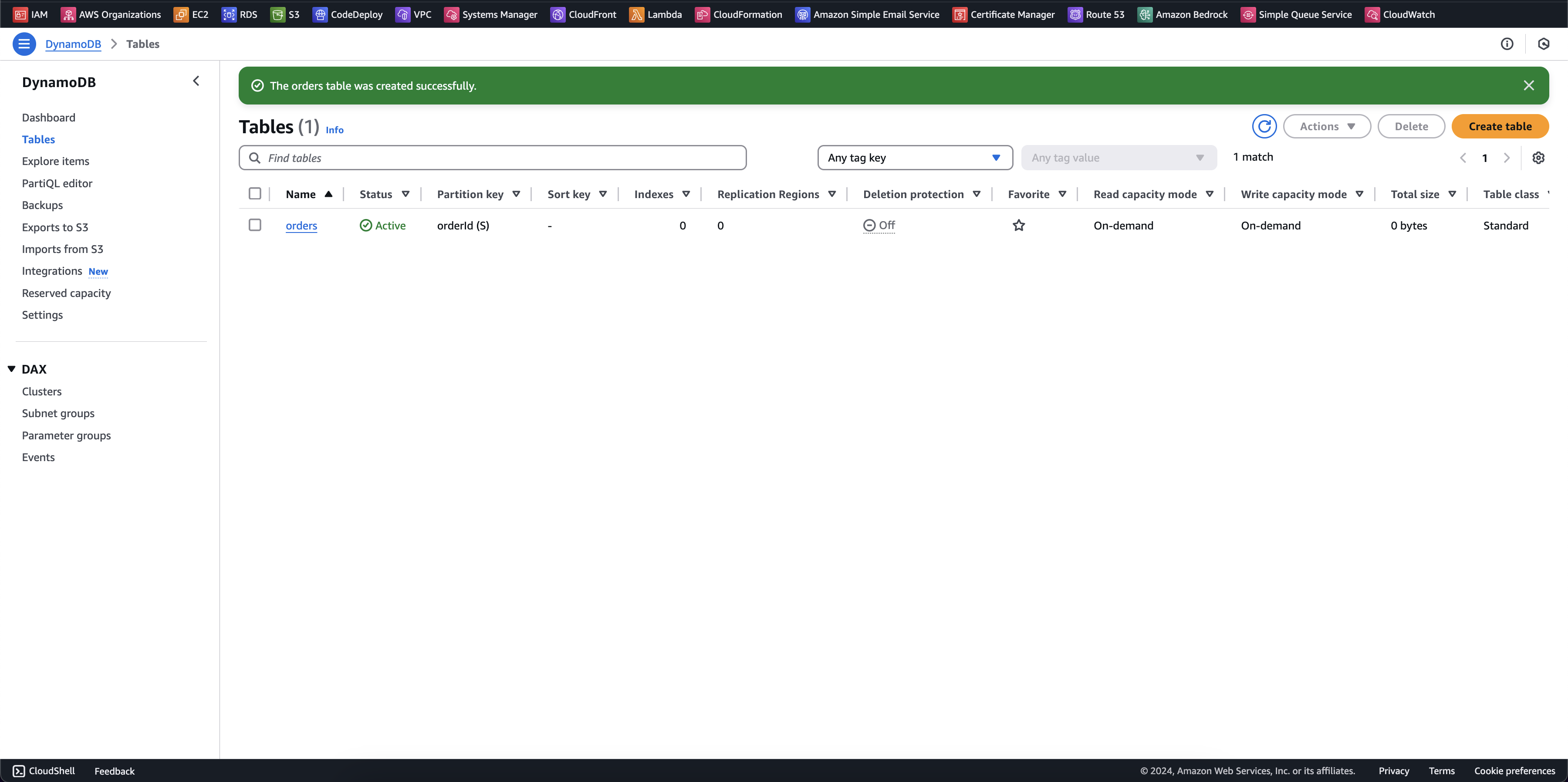This screenshot has width=1568, height=782.
Task: Open AWS Organizations shortcut
Action: click(x=111, y=15)
